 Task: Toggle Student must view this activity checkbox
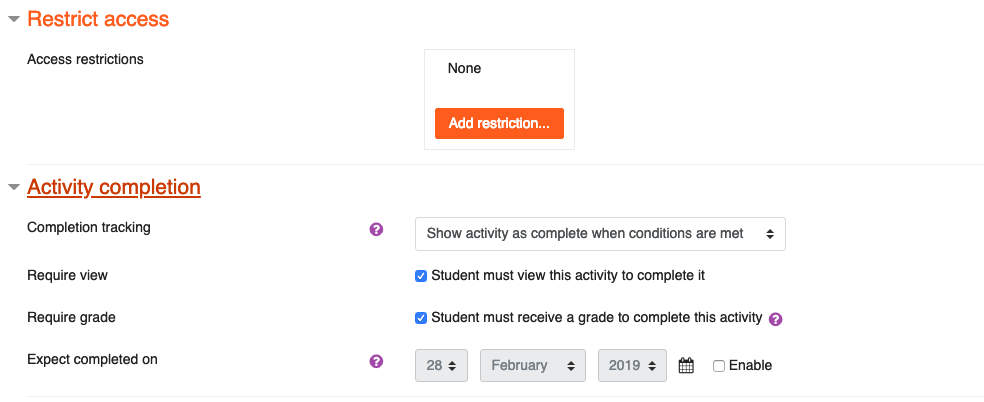coord(421,276)
